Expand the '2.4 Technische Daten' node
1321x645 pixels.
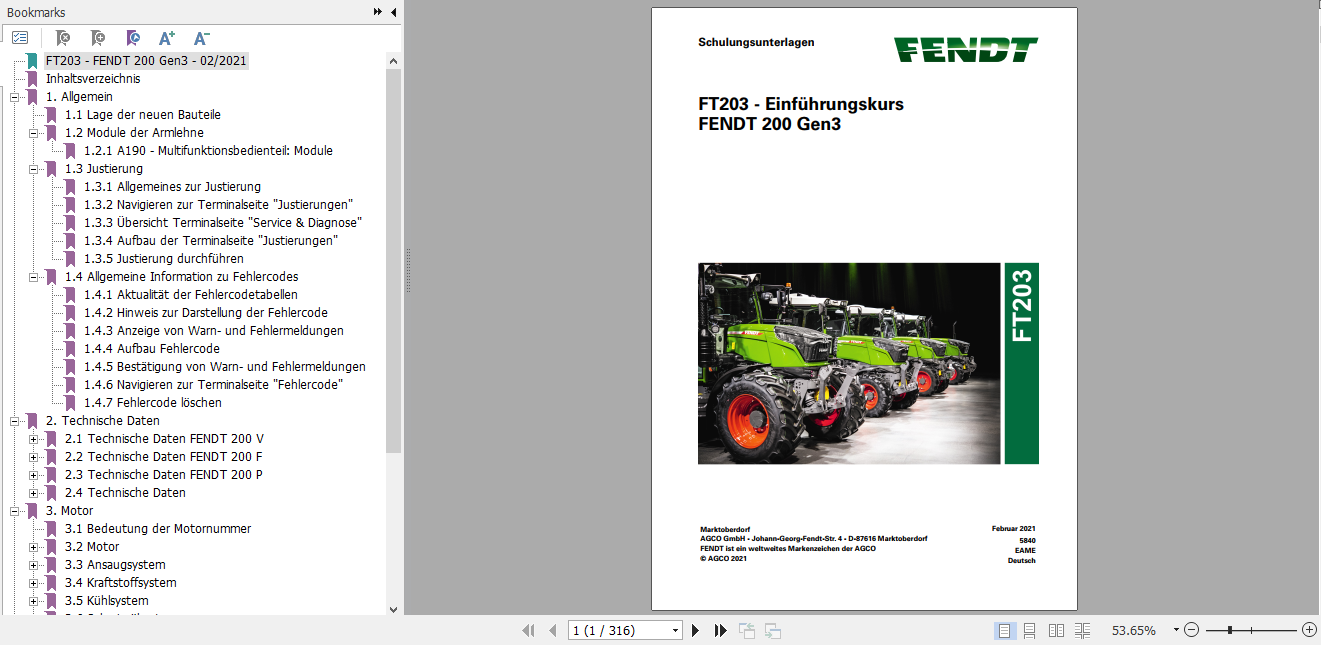[33, 493]
